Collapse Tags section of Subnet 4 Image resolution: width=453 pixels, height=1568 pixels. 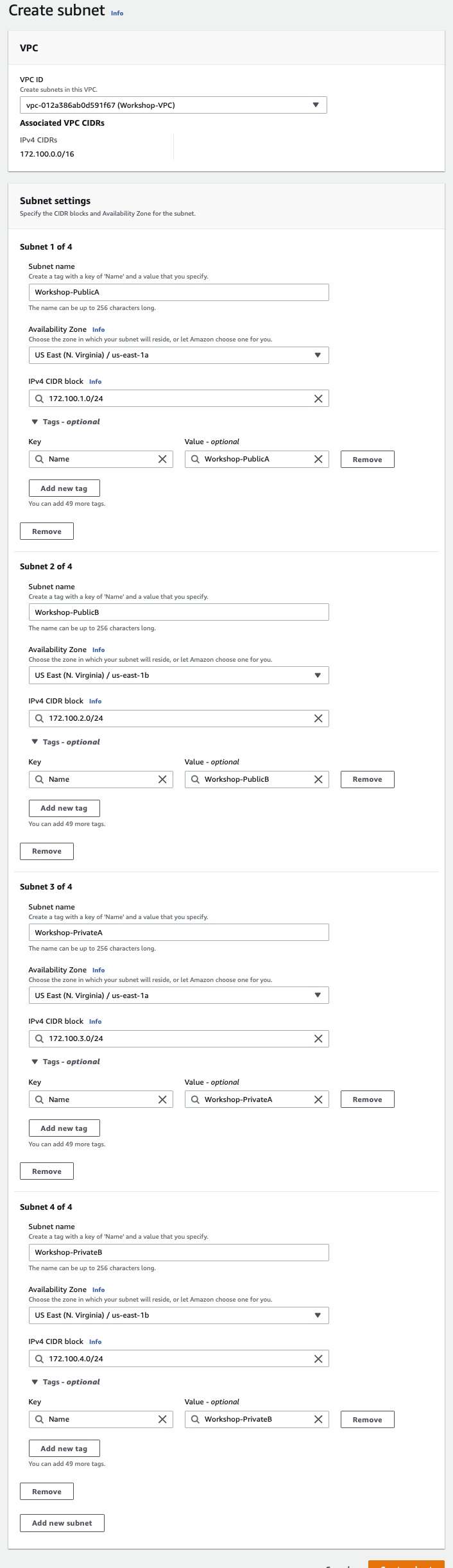[x=65, y=1382]
